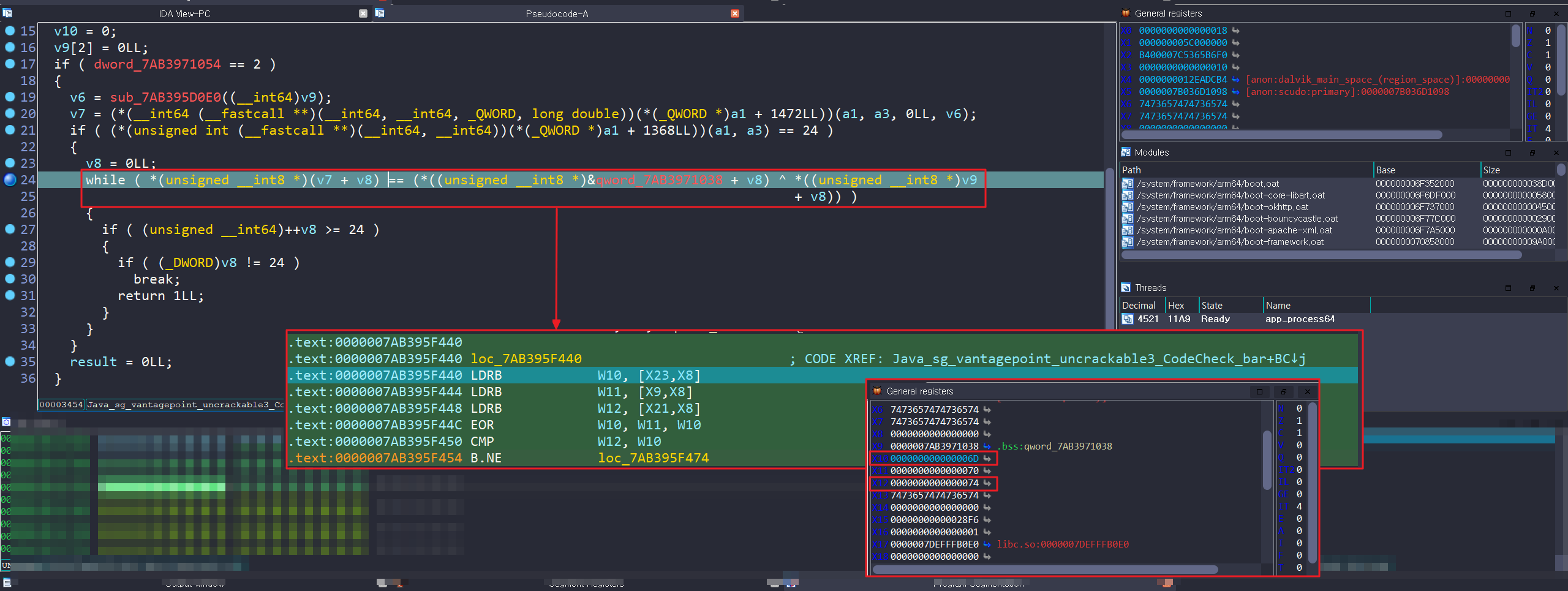The height and width of the screenshot is (591, 1568).
Task: Click the module icon for boot.oat
Action: 1127,184
